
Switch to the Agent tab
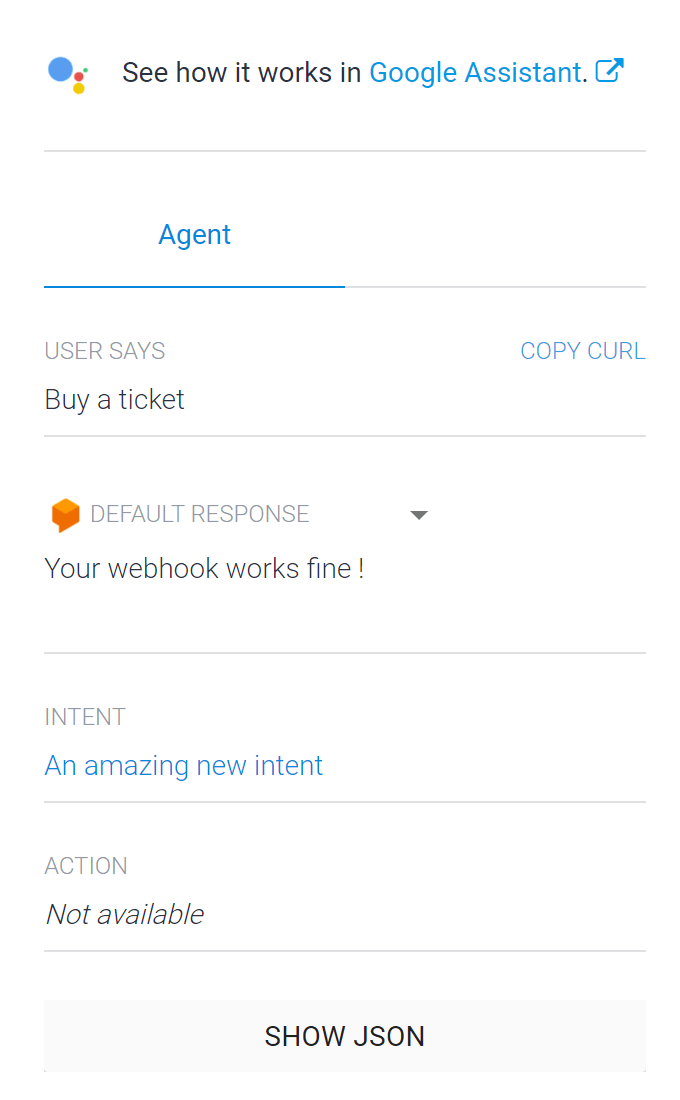(194, 235)
